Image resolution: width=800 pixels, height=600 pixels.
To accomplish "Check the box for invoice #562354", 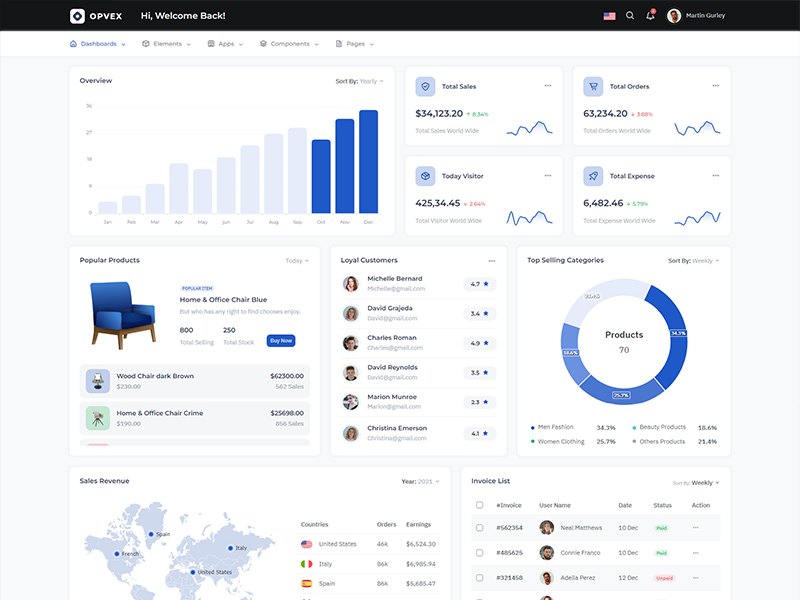I will (x=480, y=527).
